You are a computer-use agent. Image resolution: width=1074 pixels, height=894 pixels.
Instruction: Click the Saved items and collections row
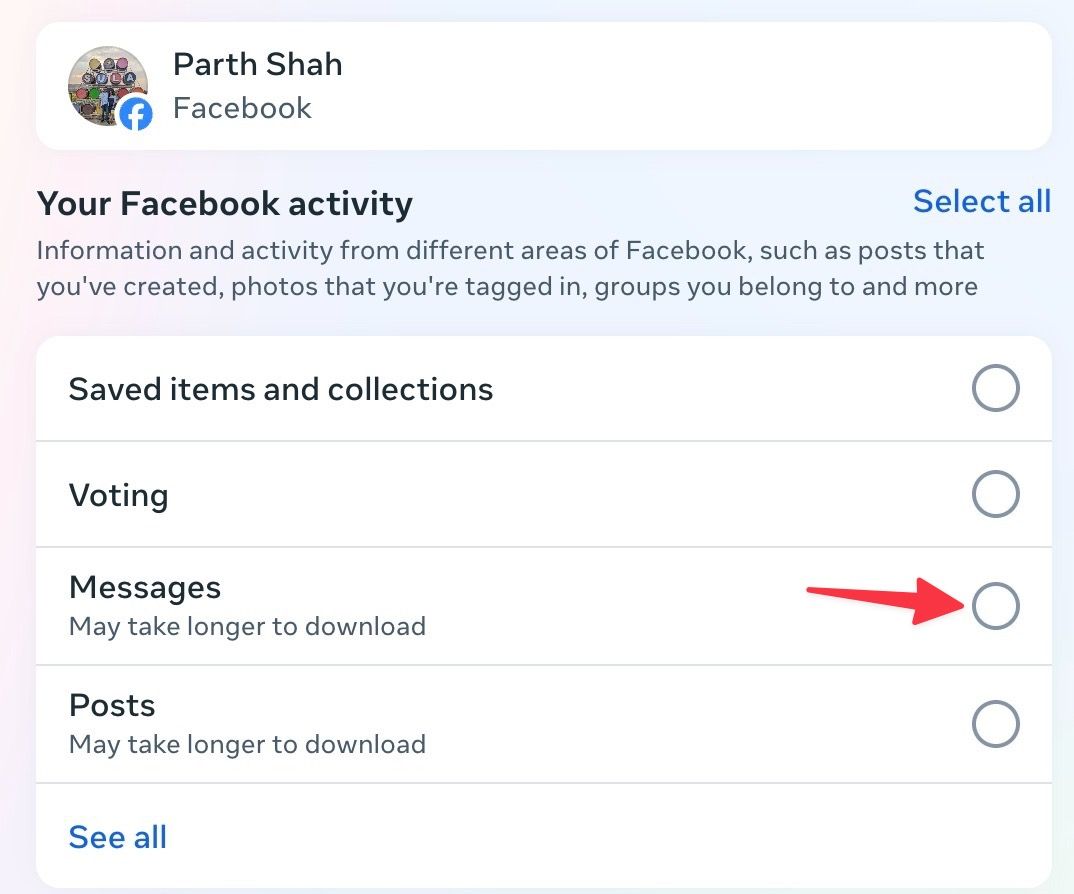pyautogui.click(x=281, y=389)
